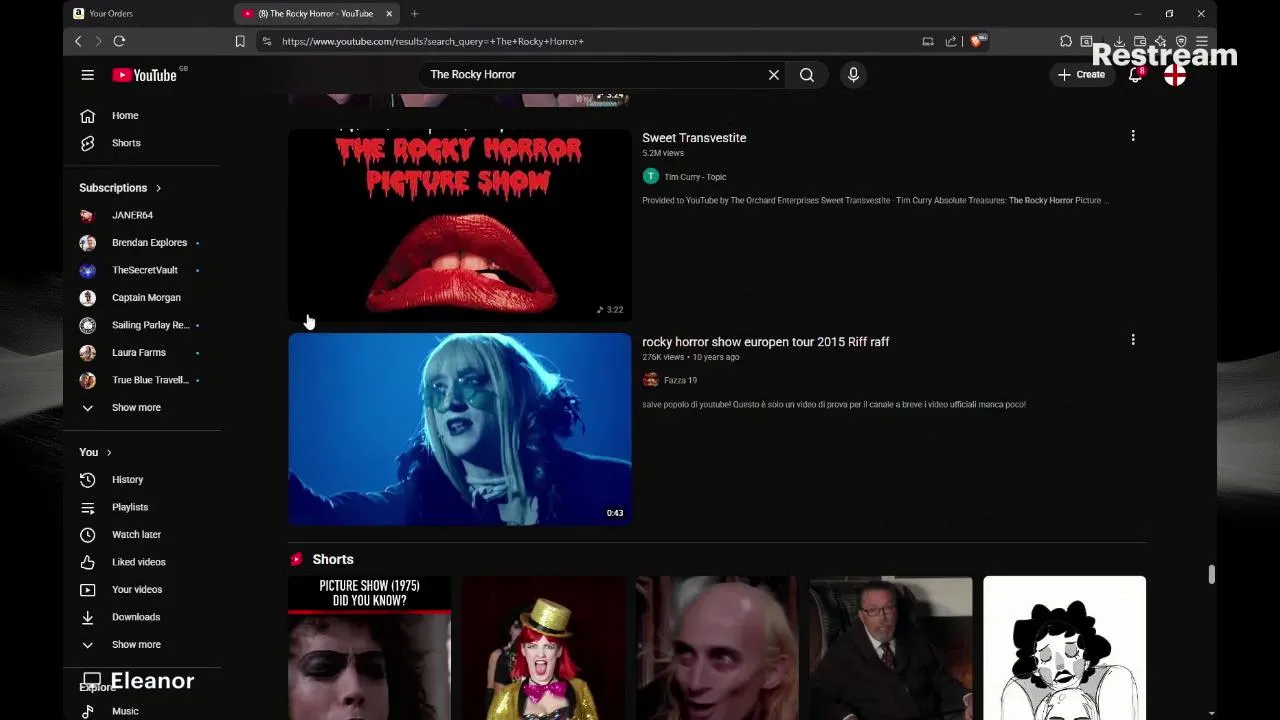Clear the search box with the X
Image resolution: width=1280 pixels, height=720 pixels.
point(773,75)
